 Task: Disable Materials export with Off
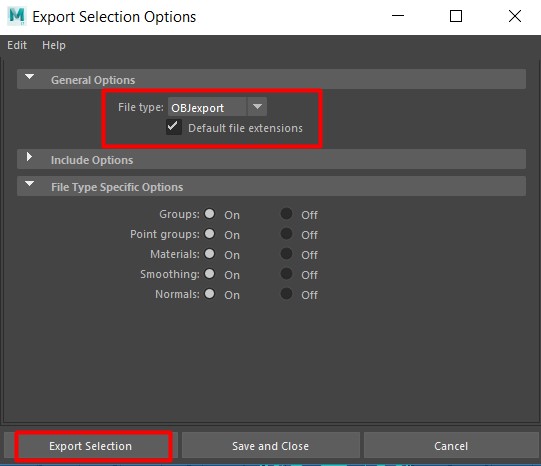click(286, 254)
